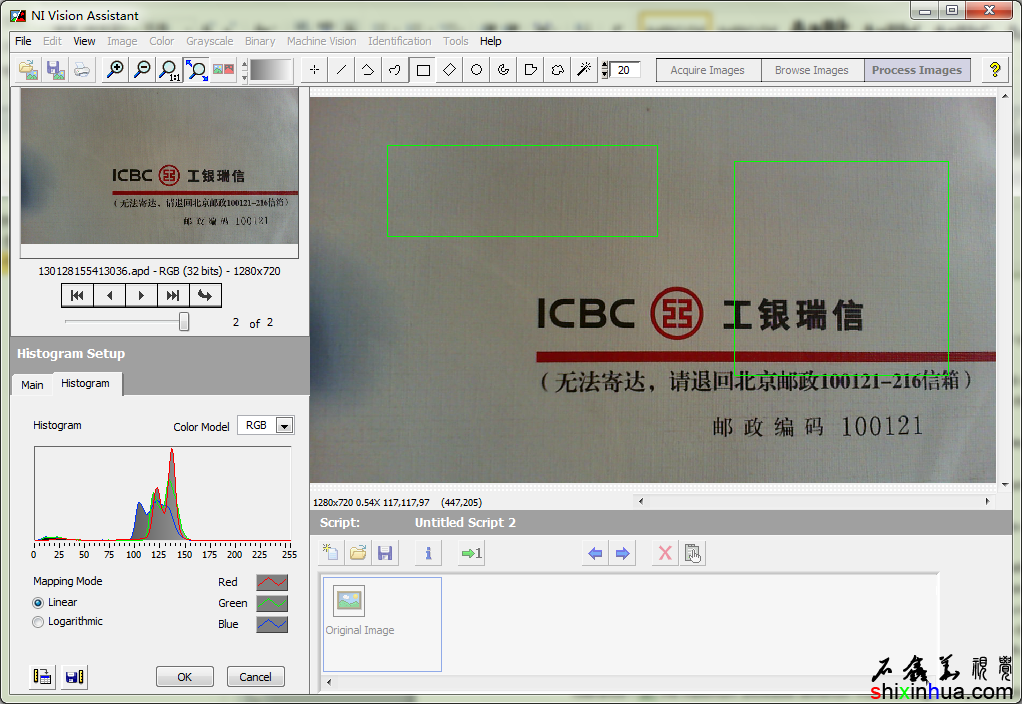The width and height of the screenshot is (1022, 704).
Task: Click the Red plot color swatch
Action: pos(272,582)
